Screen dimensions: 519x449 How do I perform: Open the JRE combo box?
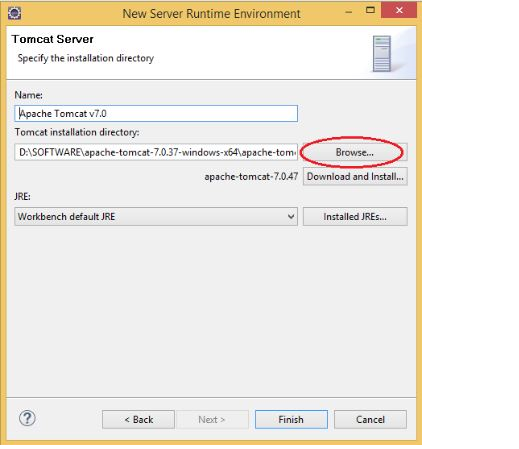[x=156, y=217]
